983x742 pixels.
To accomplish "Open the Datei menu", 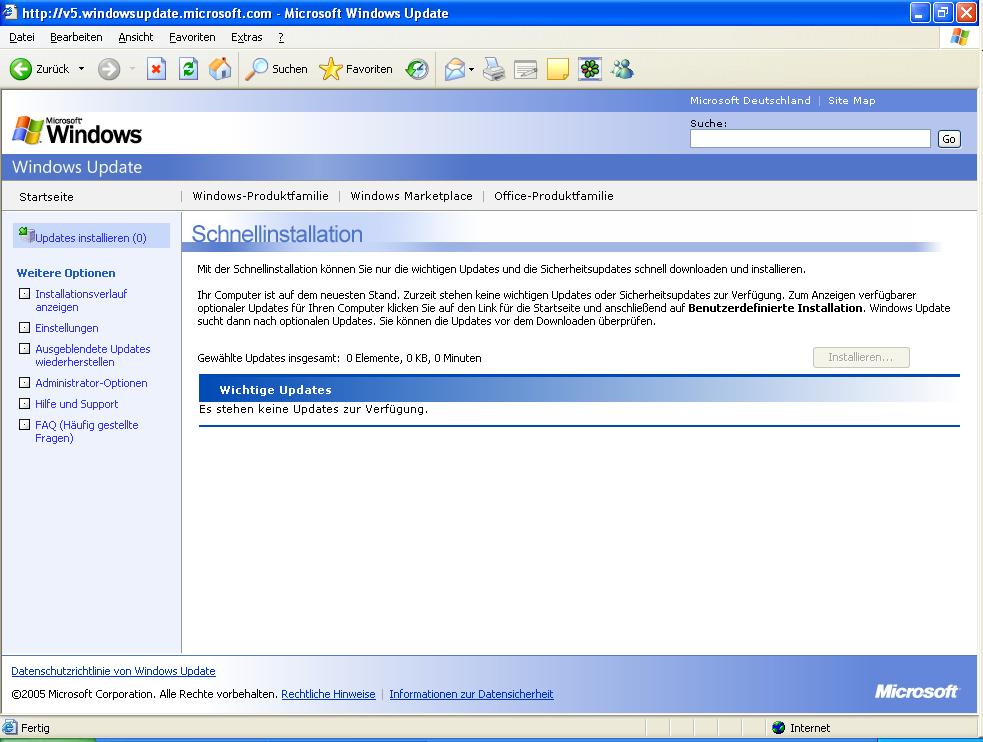I will 22,38.
